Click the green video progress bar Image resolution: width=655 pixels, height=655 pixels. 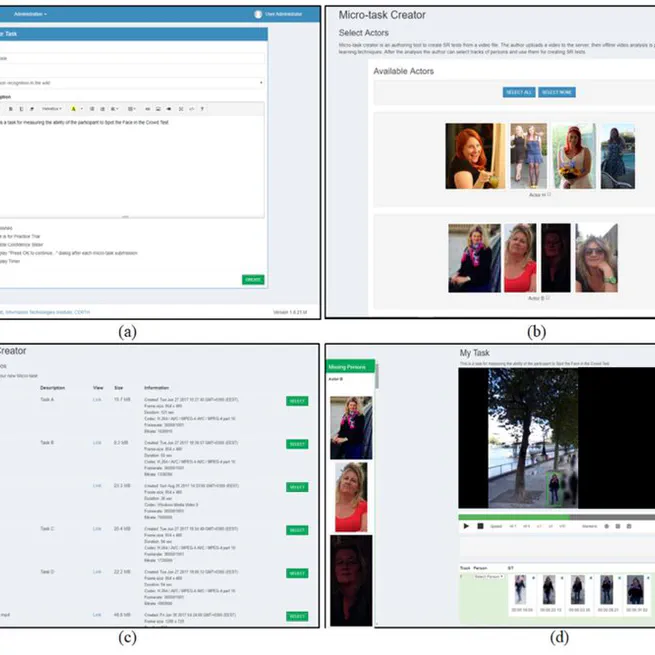pyautogui.click(x=515, y=517)
